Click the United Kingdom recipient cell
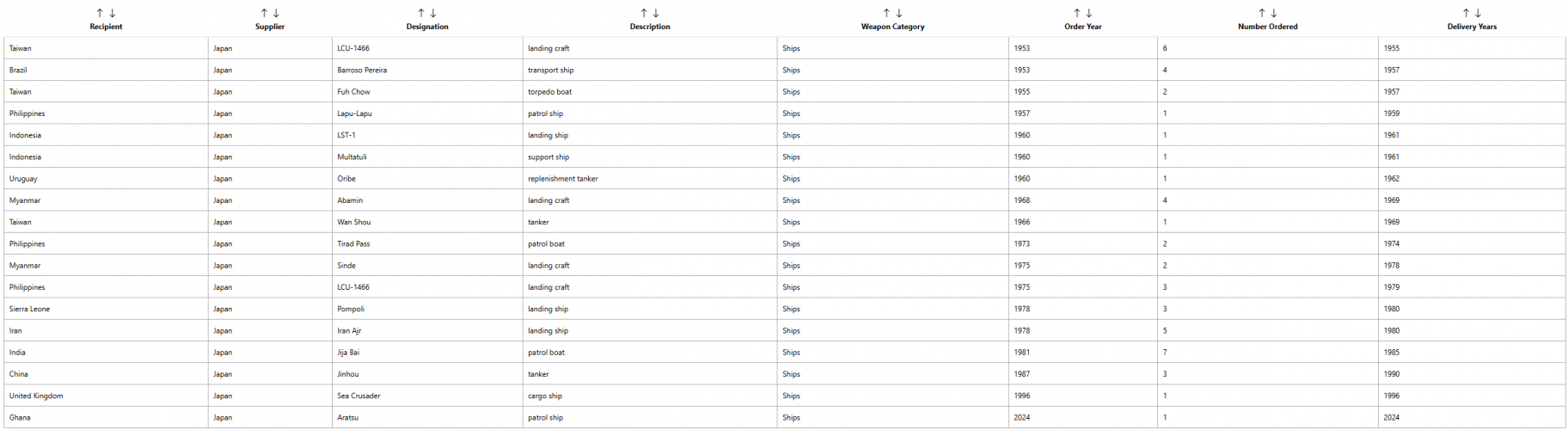The height and width of the screenshot is (430, 1568). click(36, 396)
